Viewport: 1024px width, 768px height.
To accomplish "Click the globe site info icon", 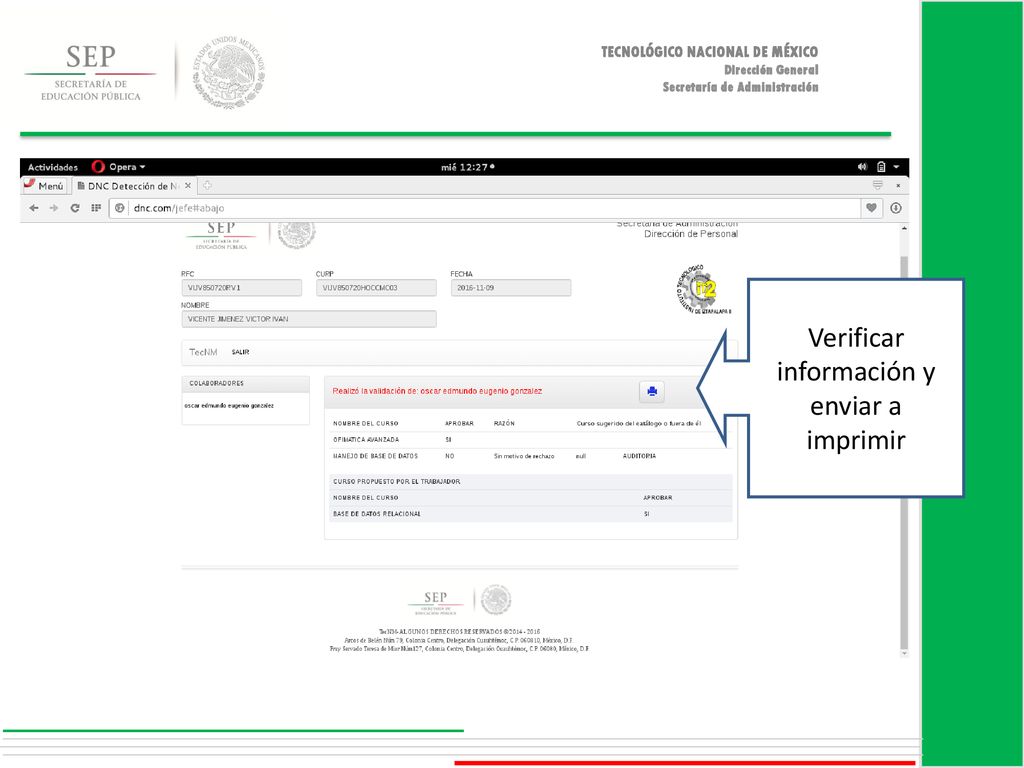I will pos(120,208).
